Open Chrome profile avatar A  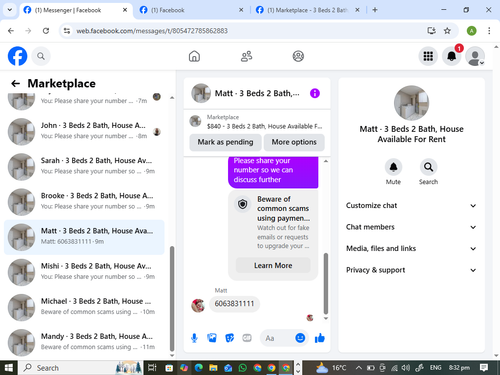pyautogui.click(x=471, y=31)
